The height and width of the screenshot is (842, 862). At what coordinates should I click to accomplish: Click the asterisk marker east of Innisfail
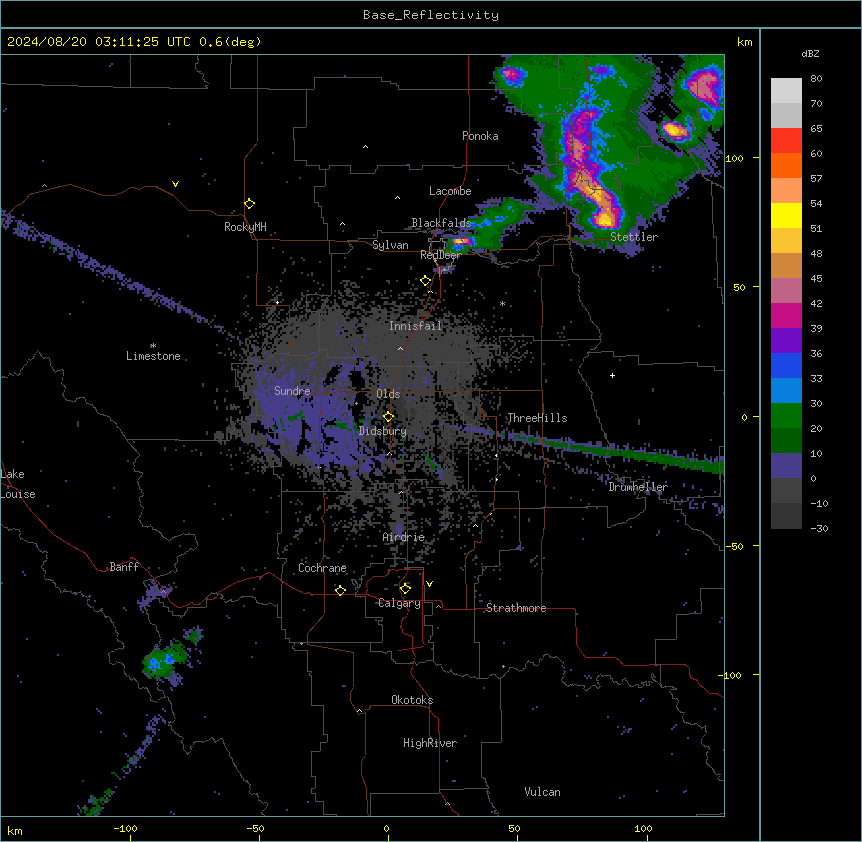502,304
